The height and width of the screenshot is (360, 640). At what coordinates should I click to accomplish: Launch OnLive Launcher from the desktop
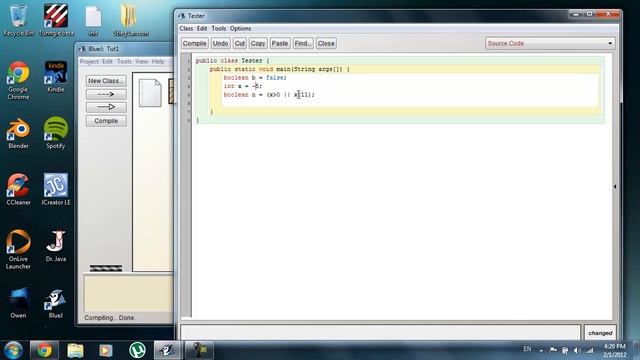[x=18, y=249]
